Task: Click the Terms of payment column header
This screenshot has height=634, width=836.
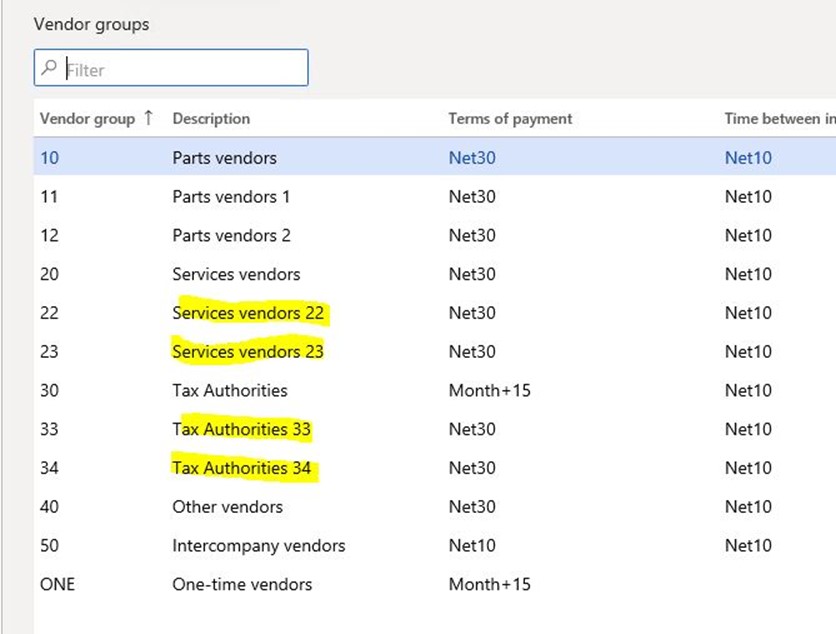Action: click(x=510, y=118)
